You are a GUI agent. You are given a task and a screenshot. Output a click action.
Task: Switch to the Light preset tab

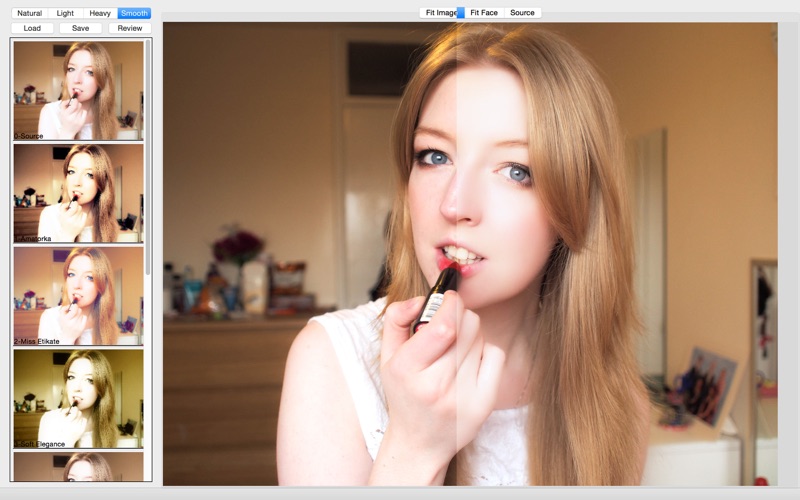pos(65,13)
